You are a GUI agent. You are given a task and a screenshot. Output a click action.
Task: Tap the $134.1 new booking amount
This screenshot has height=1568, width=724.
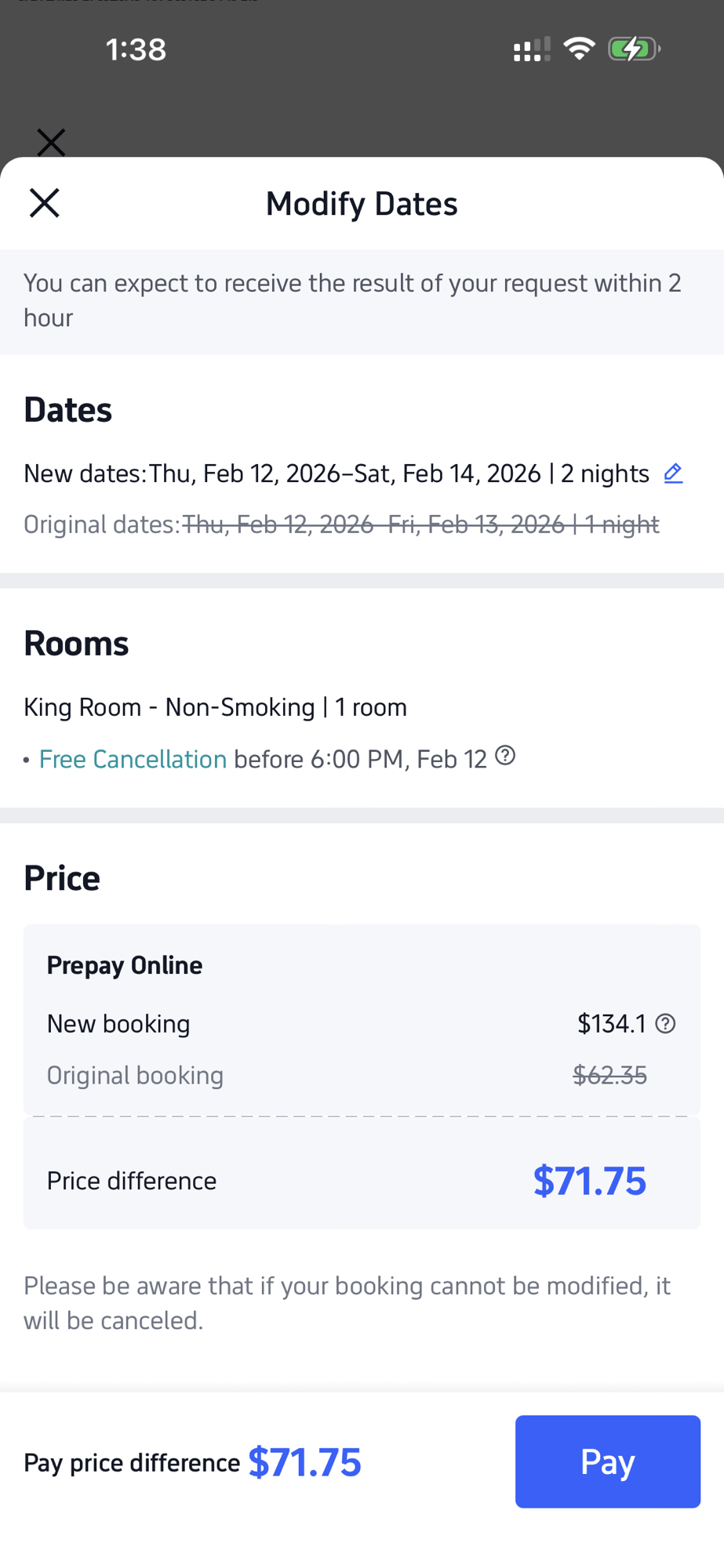click(611, 1024)
